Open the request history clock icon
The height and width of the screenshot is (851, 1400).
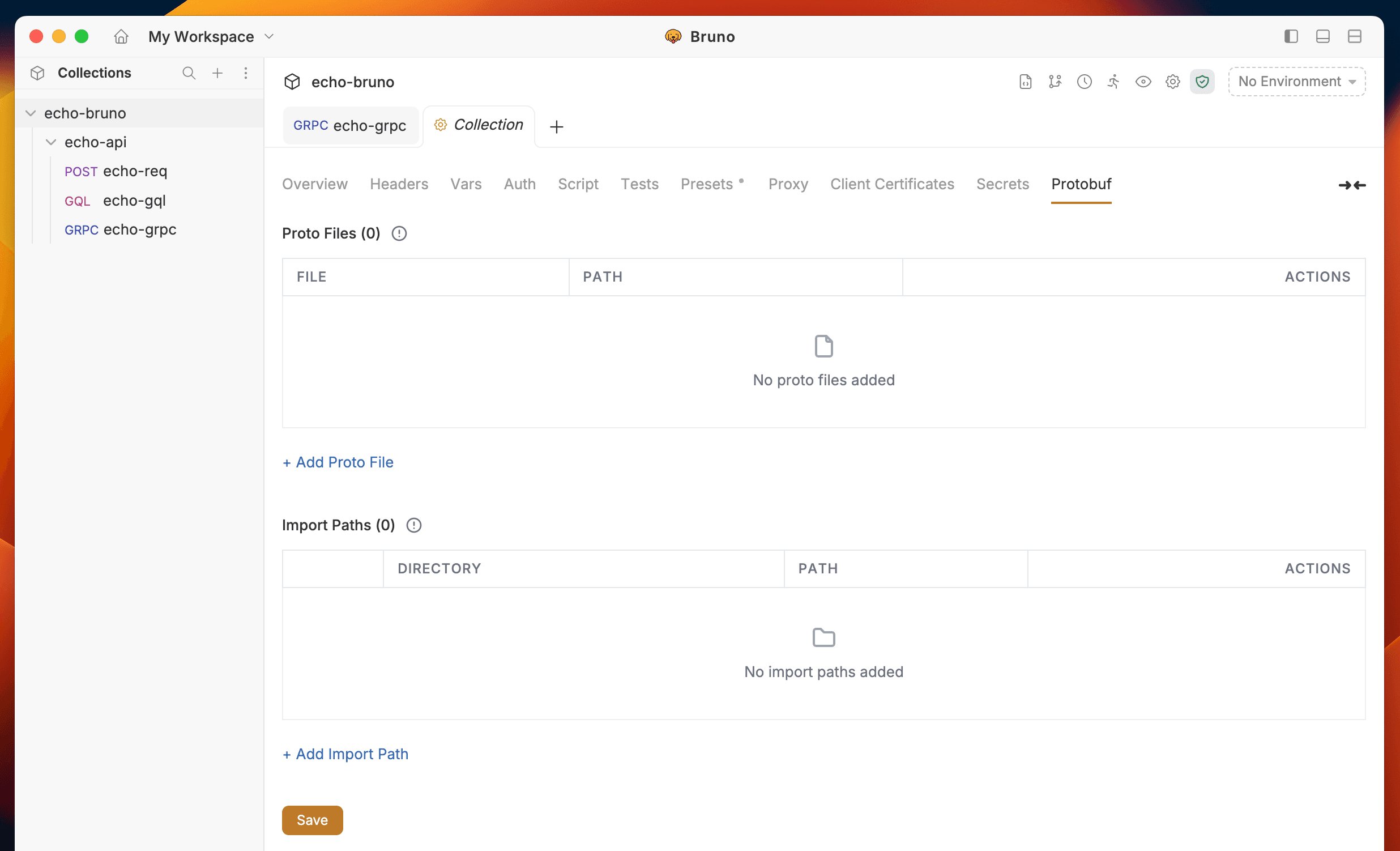click(x=1085, y=81)
